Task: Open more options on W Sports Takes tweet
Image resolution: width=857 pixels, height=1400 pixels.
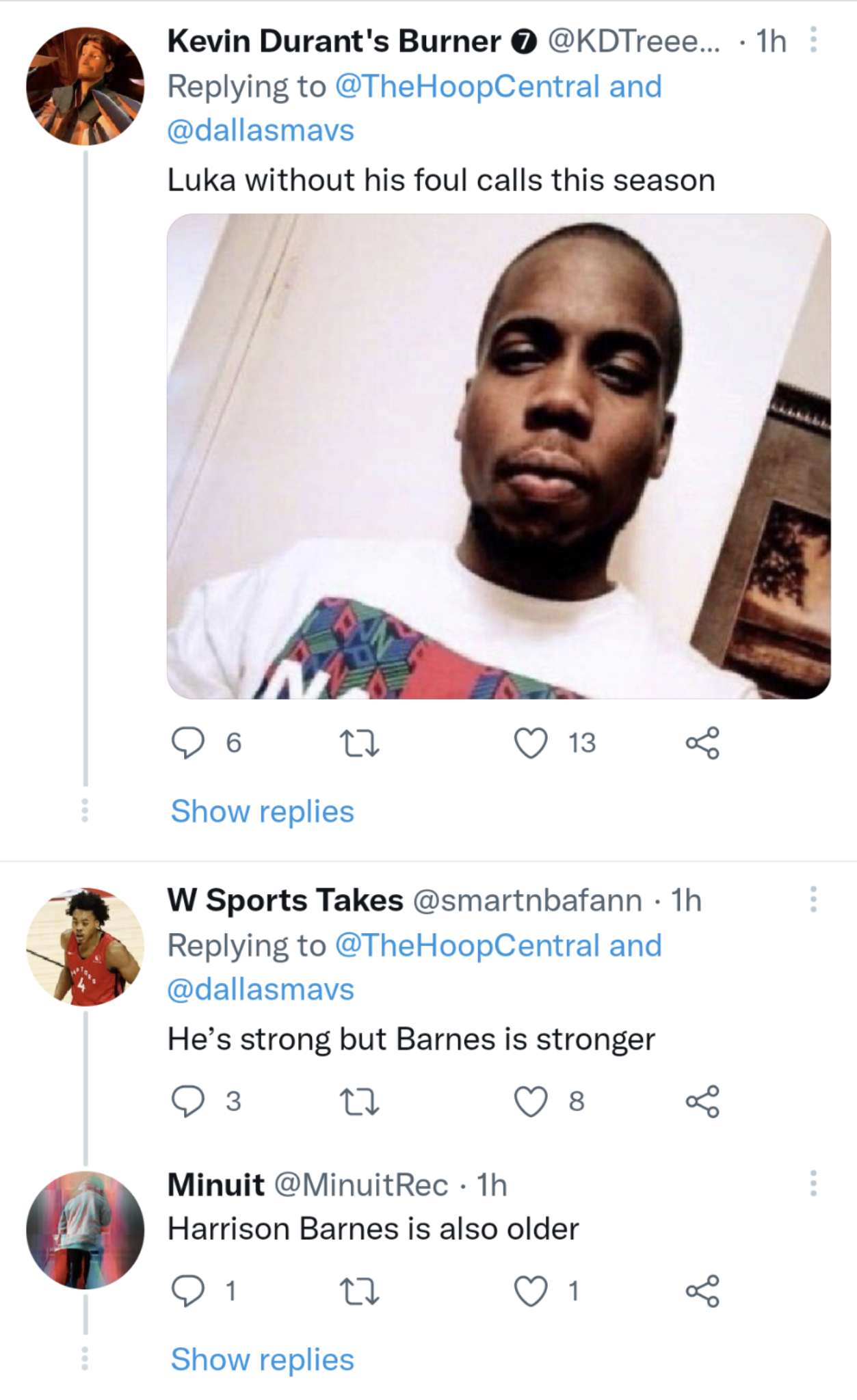Action: 813,900
